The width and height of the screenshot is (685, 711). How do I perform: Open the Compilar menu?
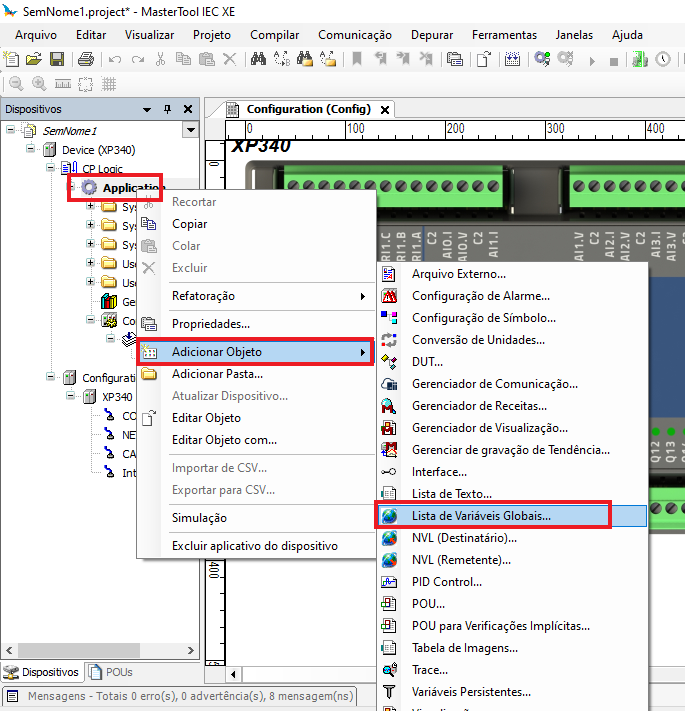[274, 35]
